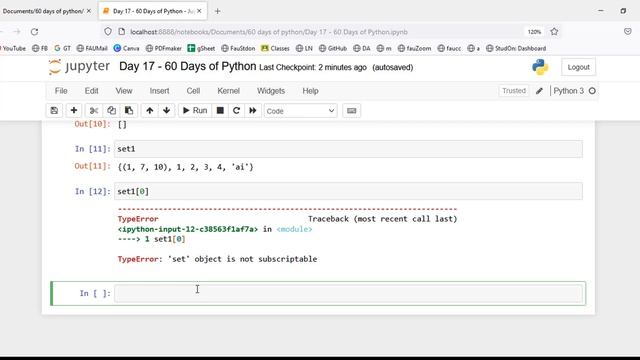
Task: Open the File menu
Action: pos(61,91)
